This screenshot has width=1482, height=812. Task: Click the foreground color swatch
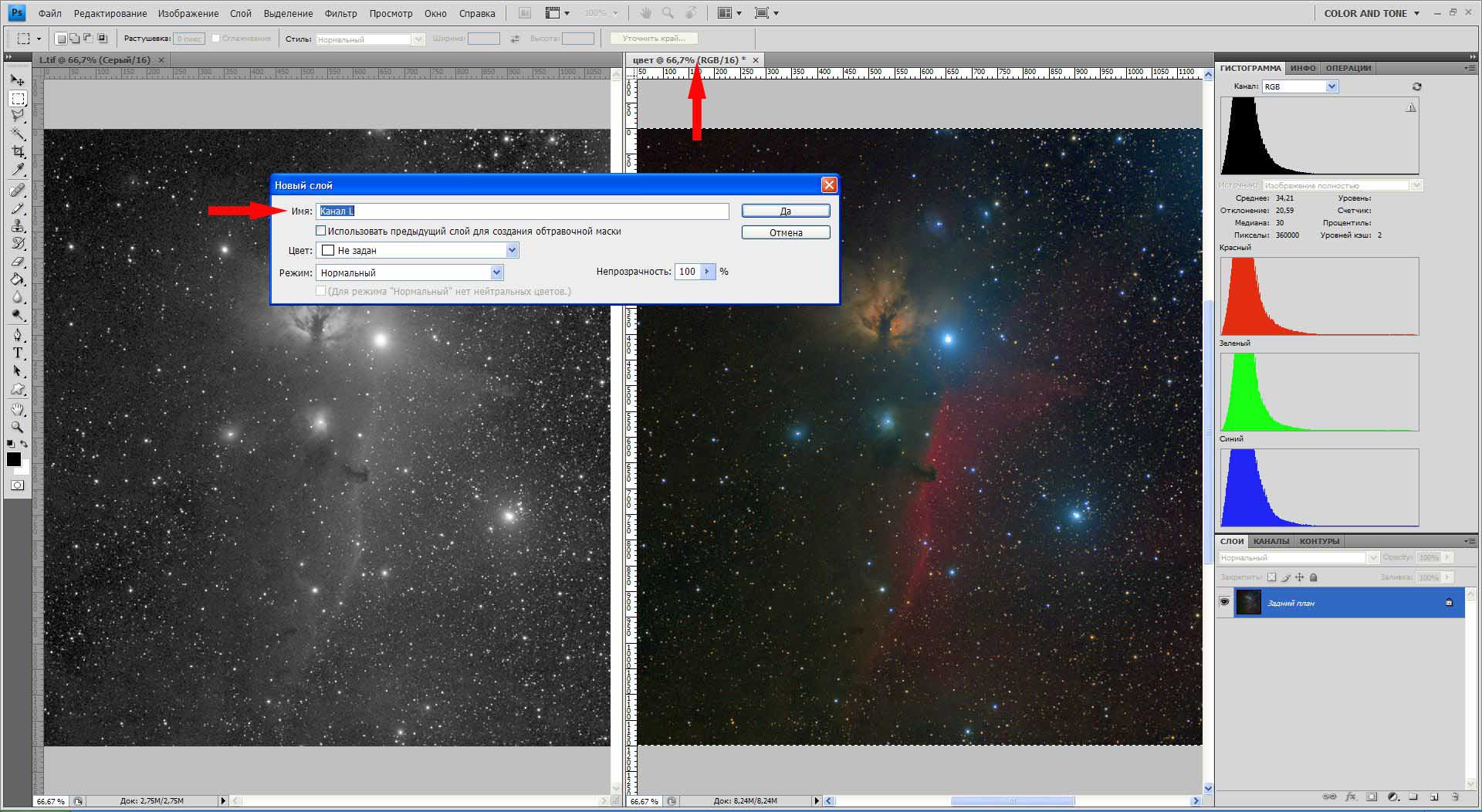tap(14, 459)
